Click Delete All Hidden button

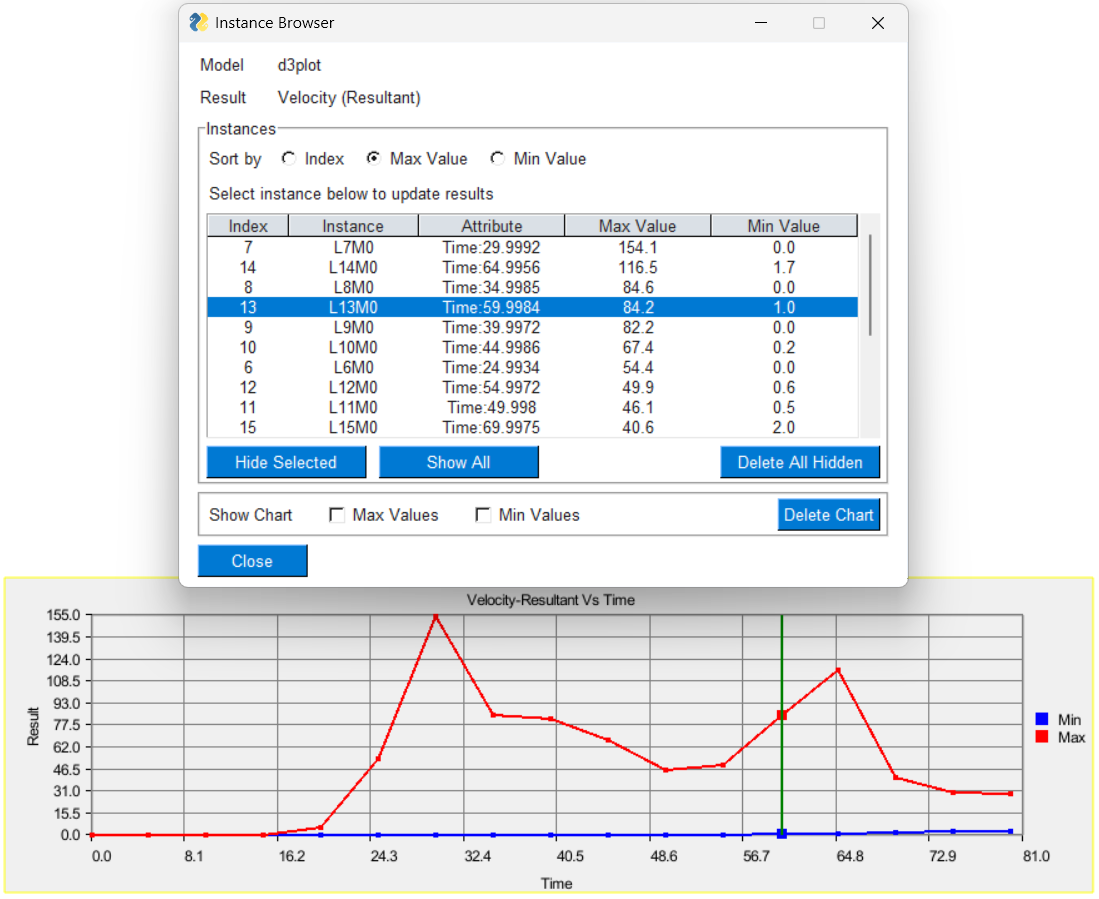pyautogui.click(x=799, y=462)
